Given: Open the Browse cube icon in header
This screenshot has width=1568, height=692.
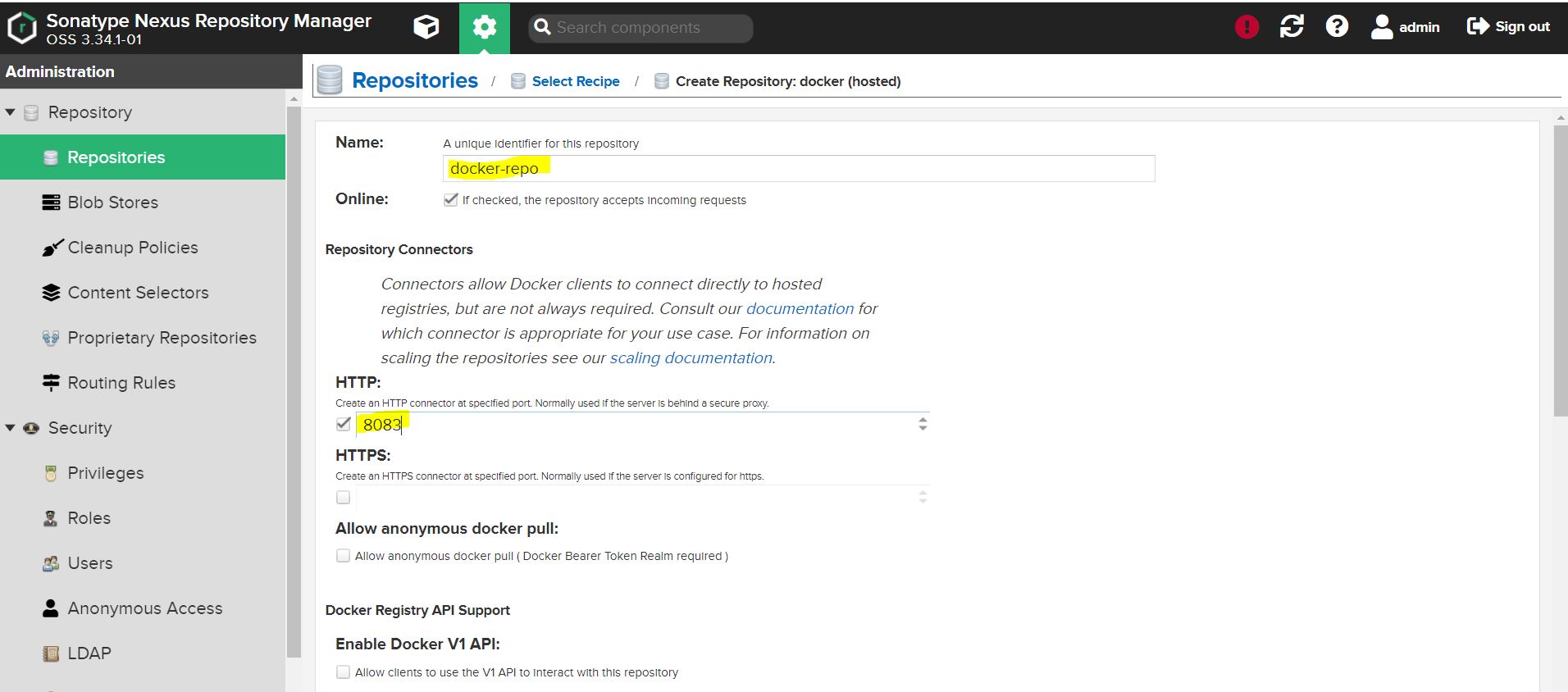Looking at the screenshot, I should point(426,27).
